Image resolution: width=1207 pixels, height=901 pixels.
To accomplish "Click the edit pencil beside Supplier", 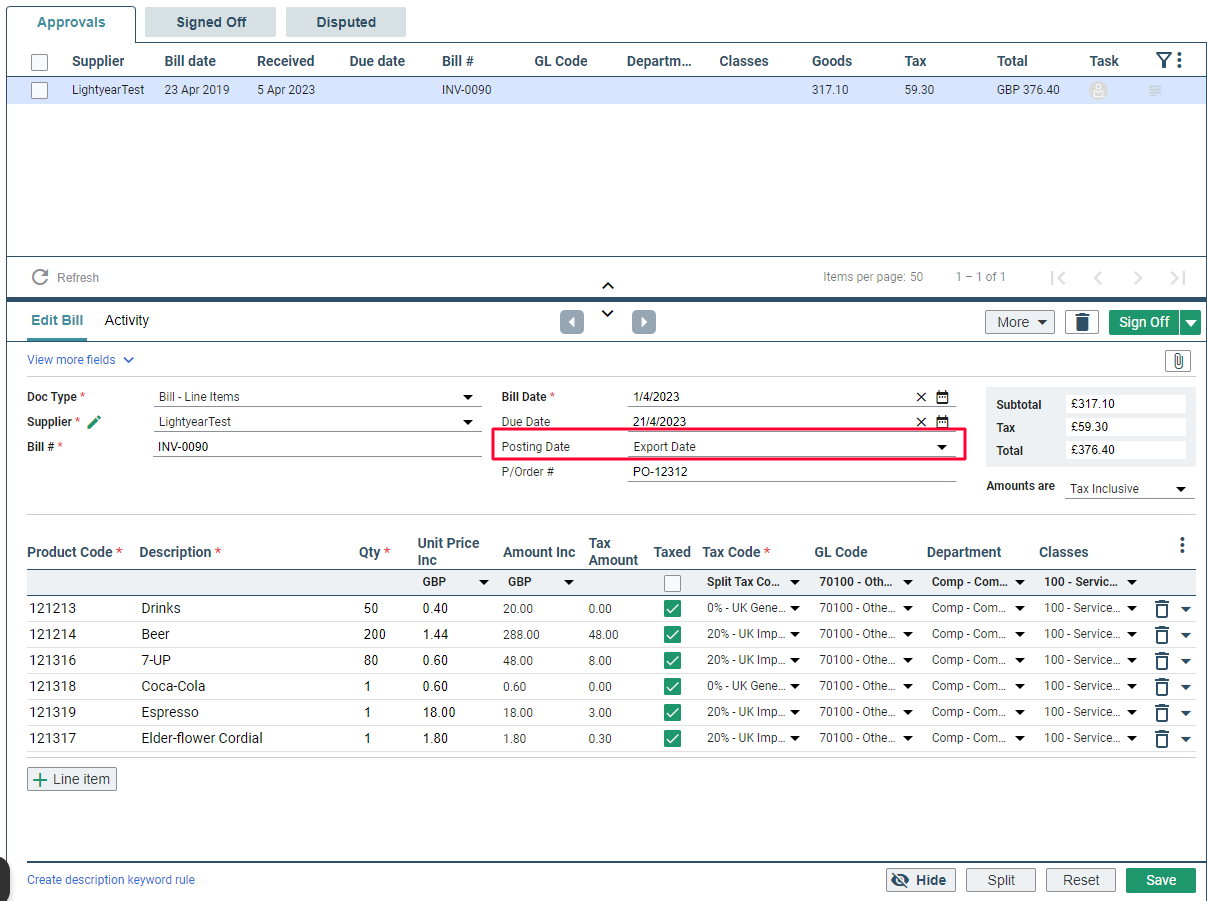I will [x=93, y=421].
